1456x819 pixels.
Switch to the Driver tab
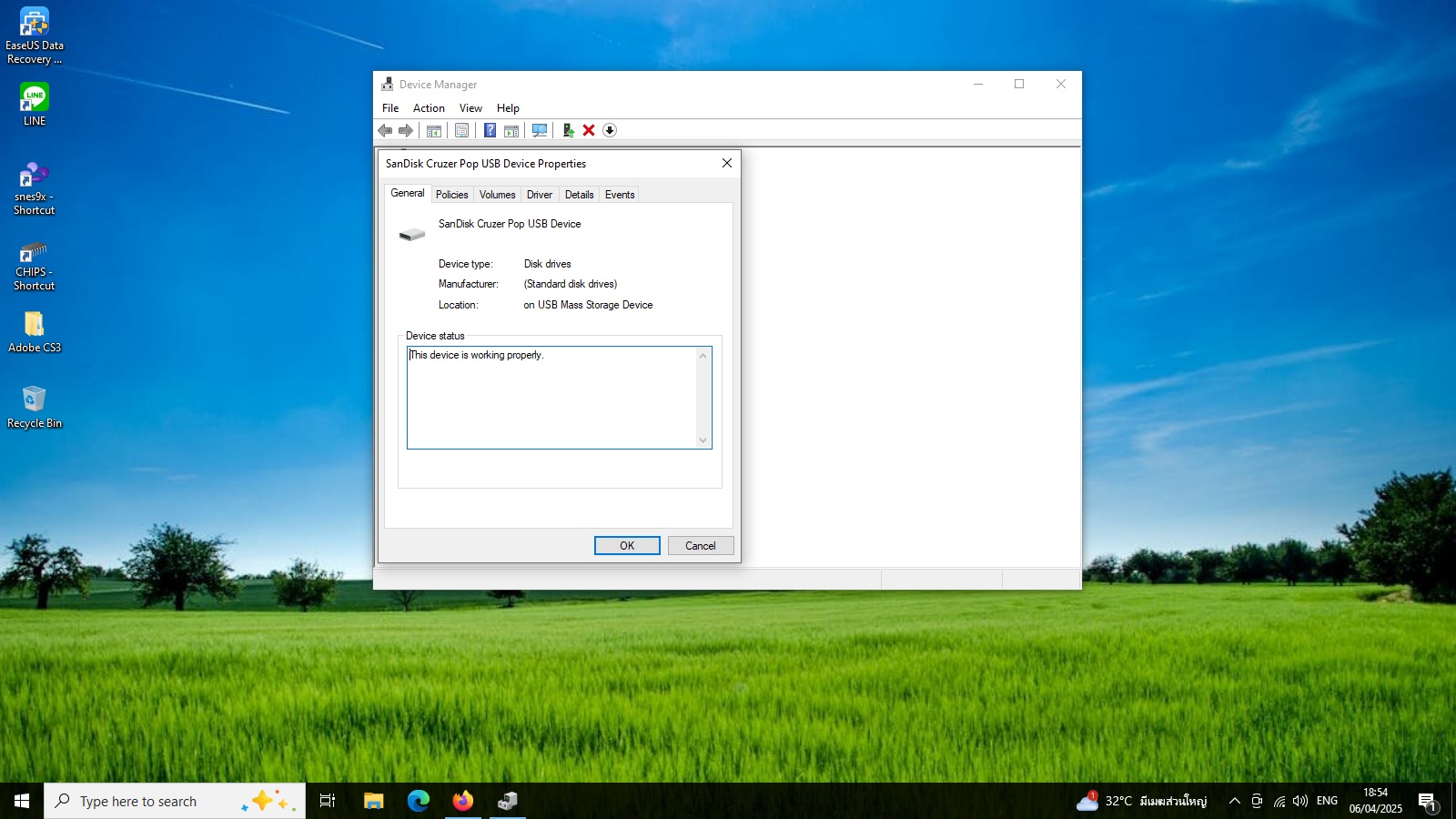click(x=540, y=195)
